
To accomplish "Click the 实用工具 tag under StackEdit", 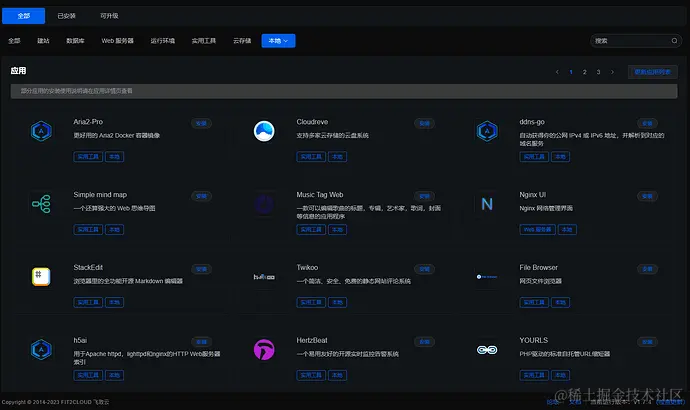I will tap(88, 303).
